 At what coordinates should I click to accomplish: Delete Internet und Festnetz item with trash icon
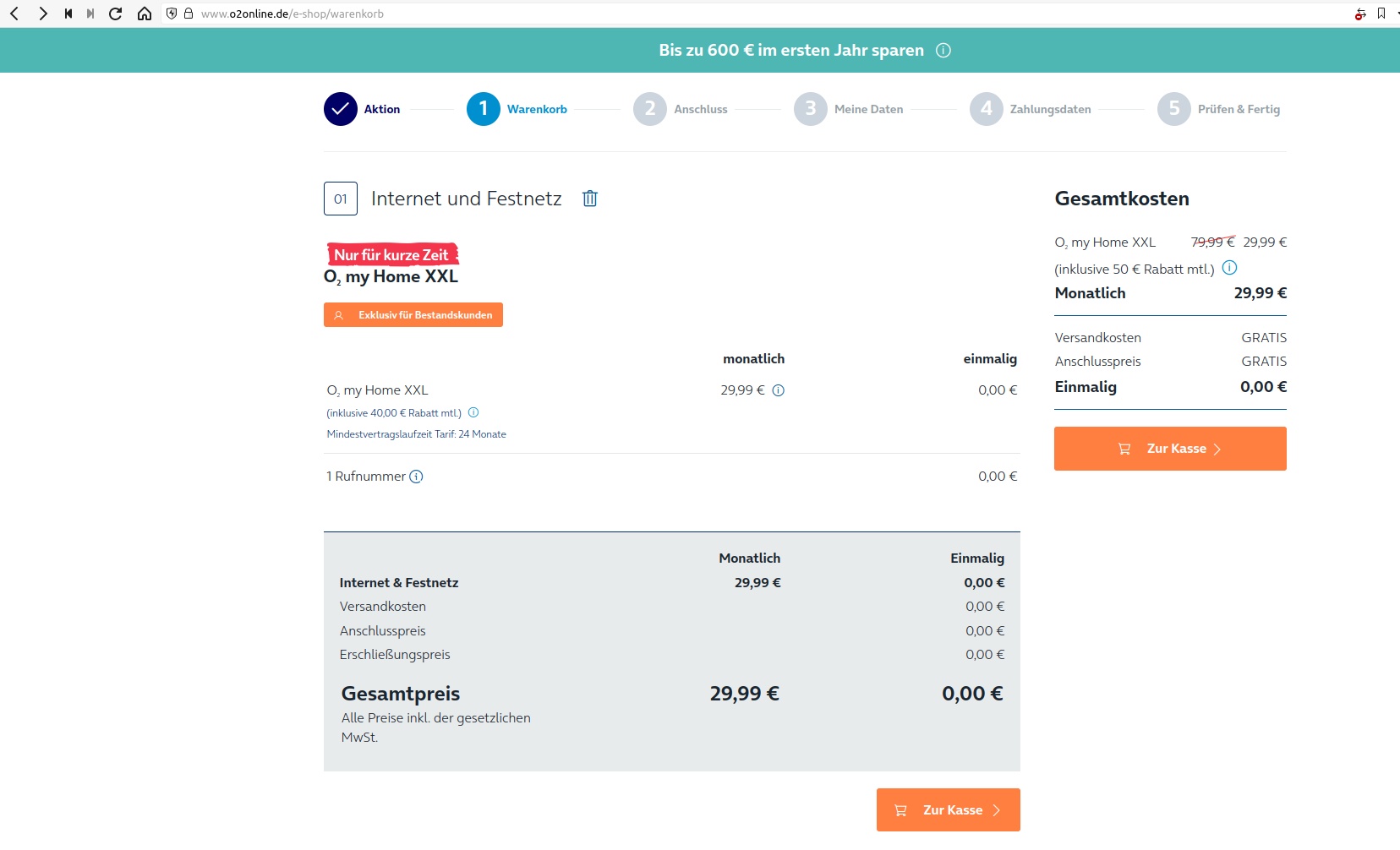coord(590,199)
